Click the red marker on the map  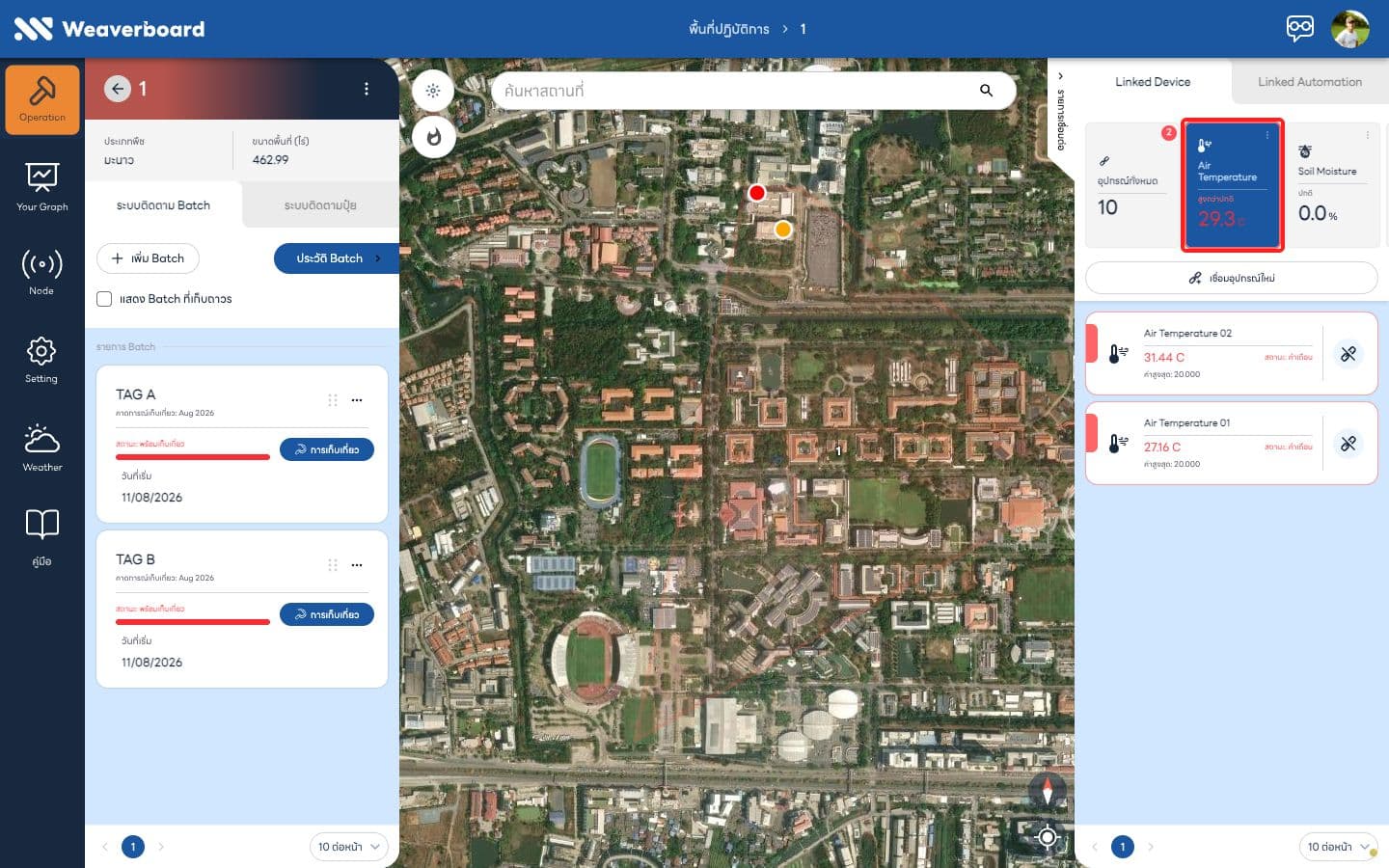pos(757,193)
